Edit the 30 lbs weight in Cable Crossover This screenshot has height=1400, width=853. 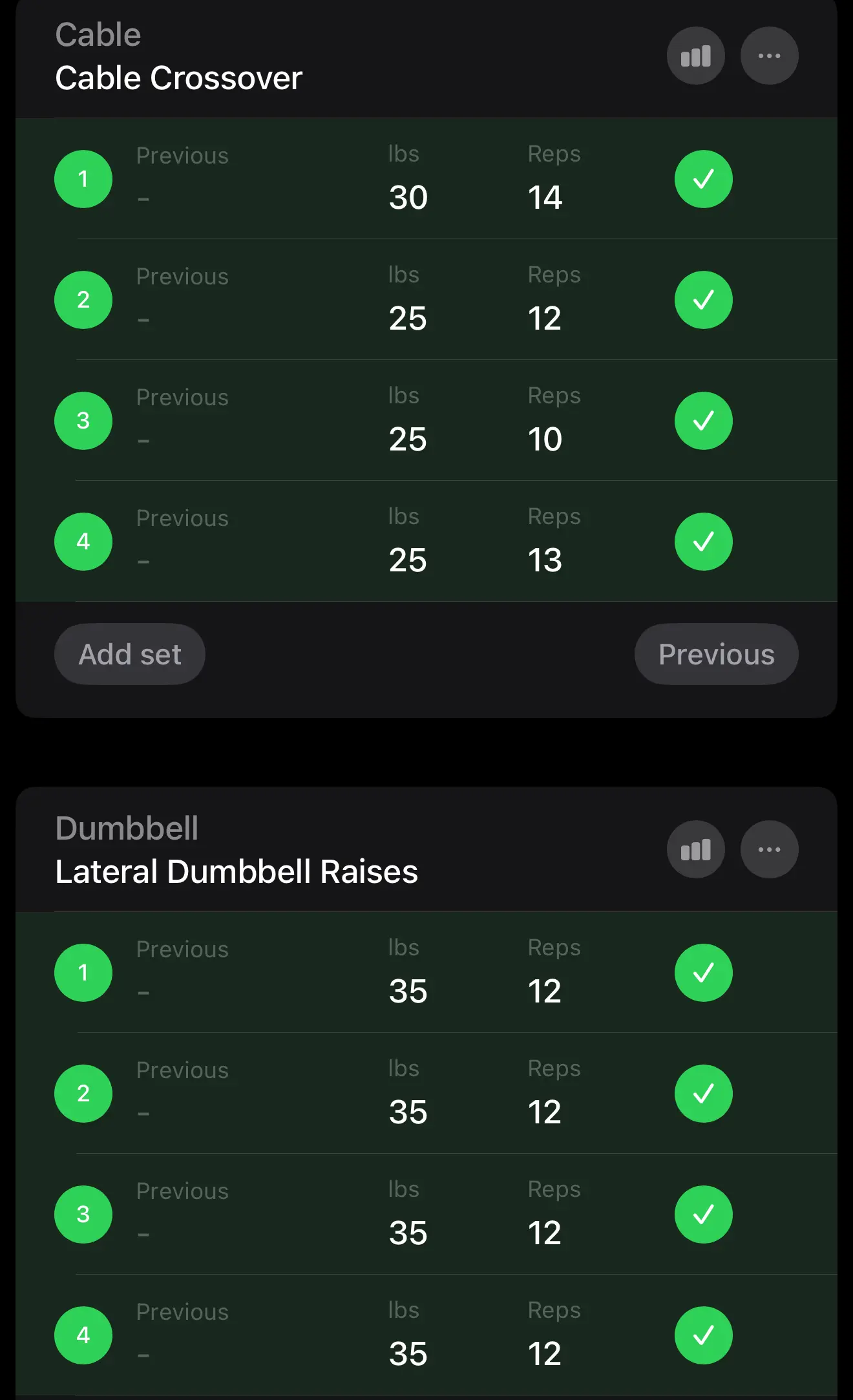click(408, 197)
